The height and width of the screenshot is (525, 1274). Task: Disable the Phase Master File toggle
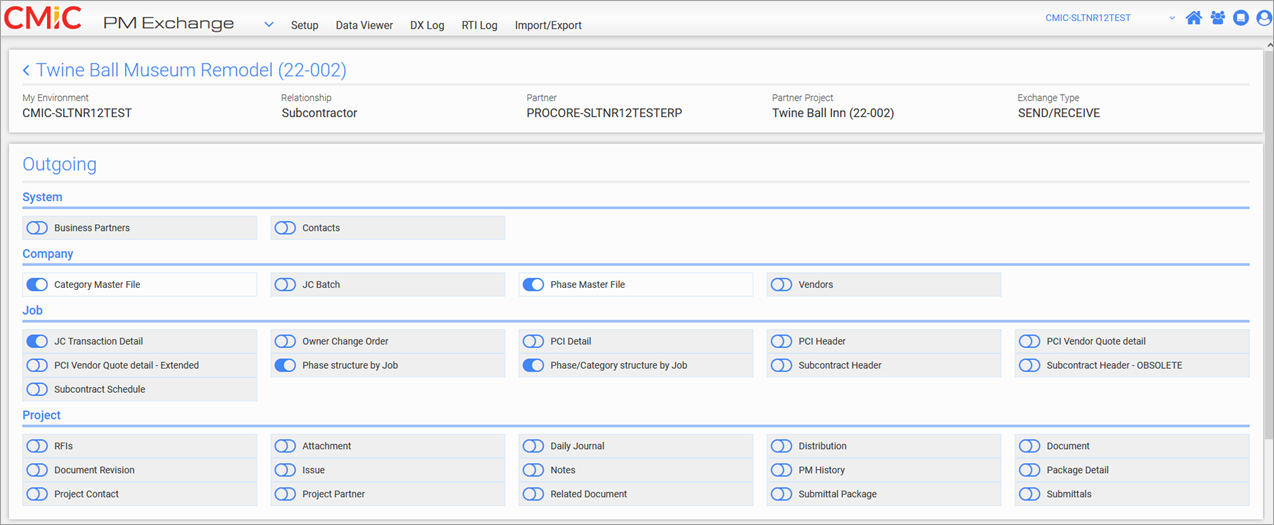(533, 285)
